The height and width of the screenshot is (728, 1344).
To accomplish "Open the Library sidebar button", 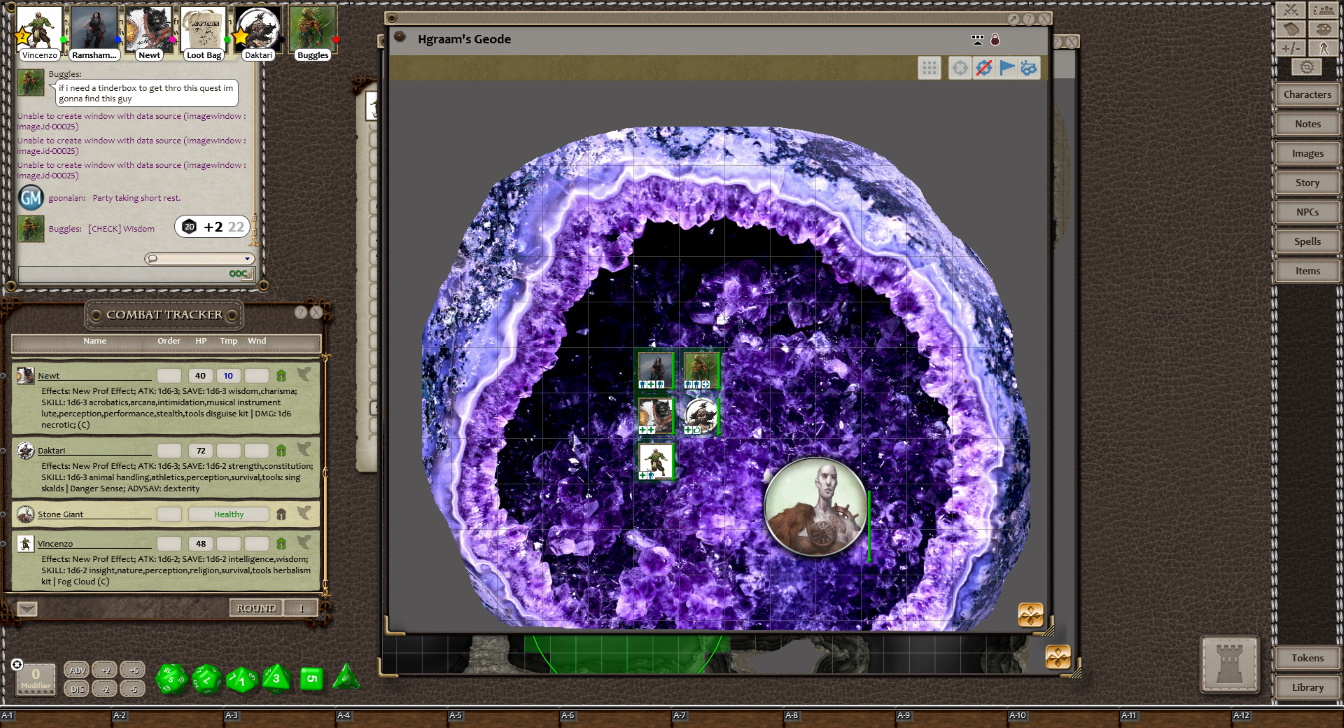I will [1307, 688].
